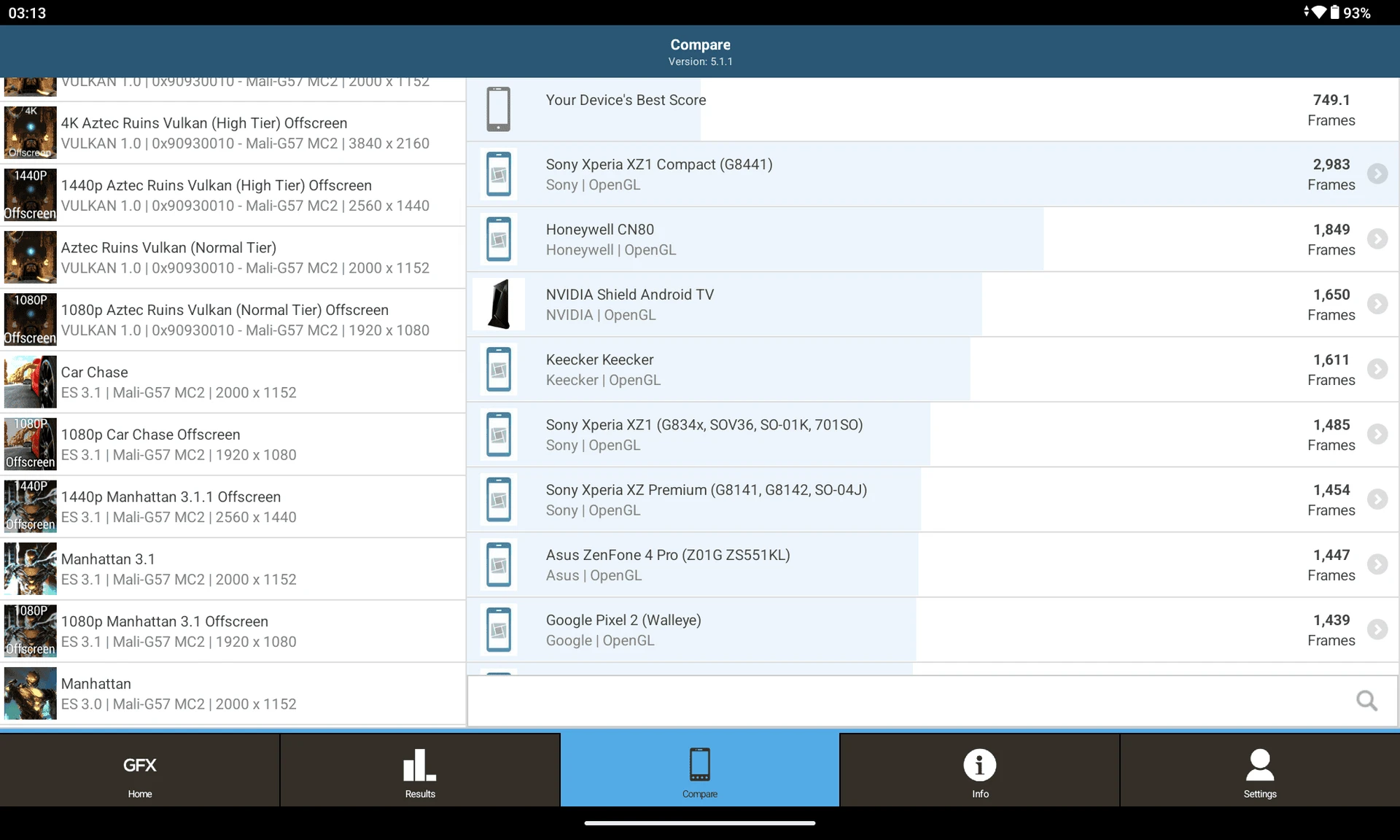Click the 749.1 Frames score

pyautogui.click(x=1331, y=110)
